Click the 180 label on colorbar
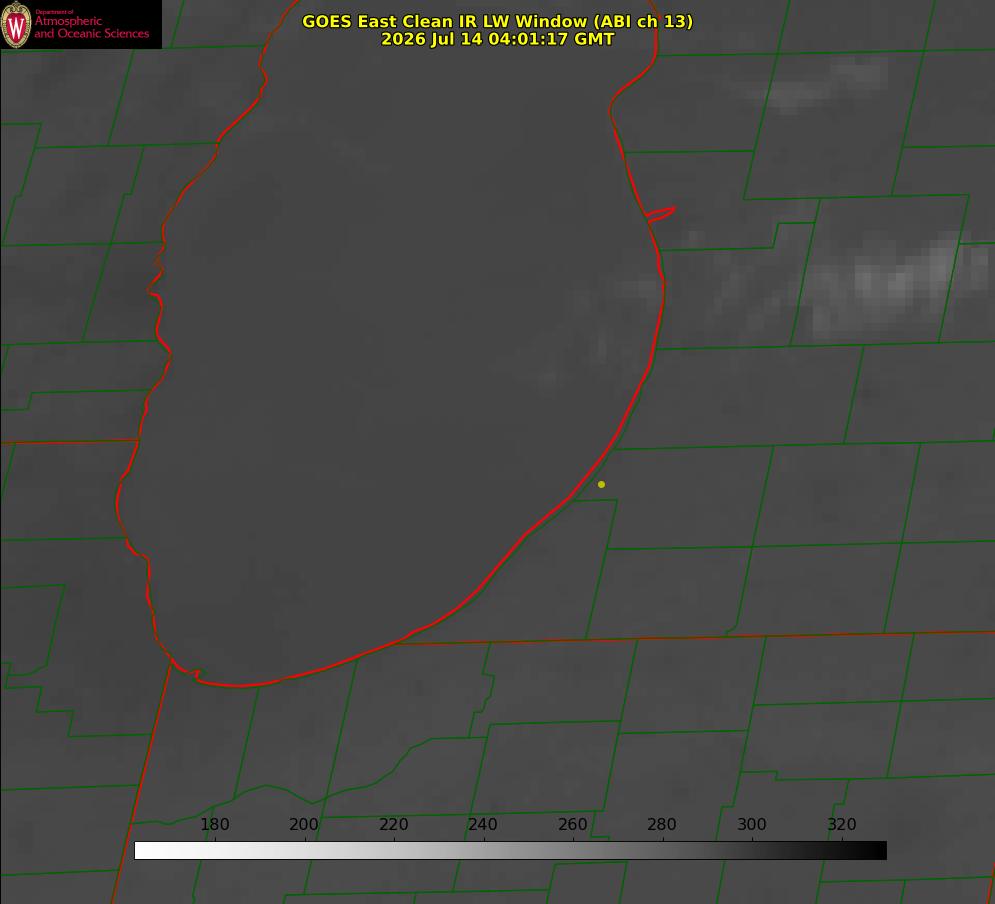The height and width of the screenshot is (904, 995). pos(214,824)
